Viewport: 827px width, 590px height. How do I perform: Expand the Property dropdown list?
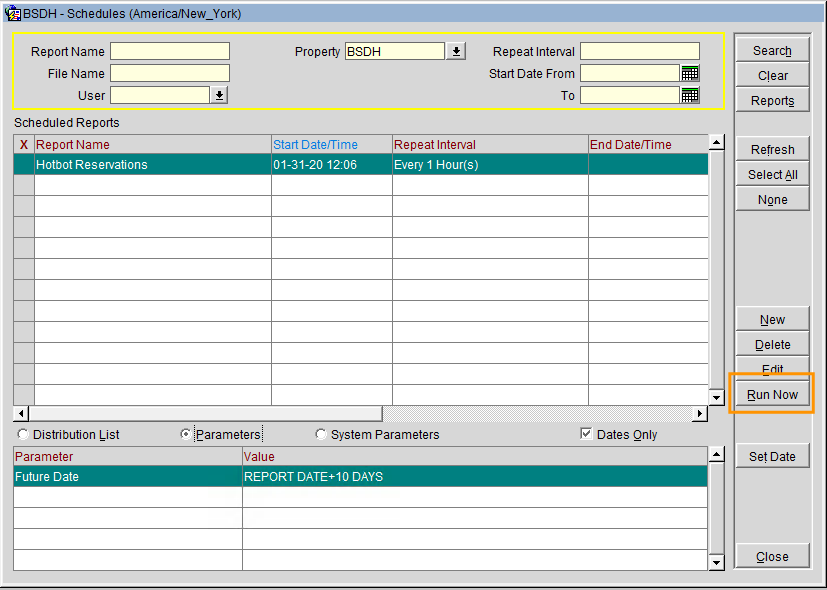click(x=456, y=51)
